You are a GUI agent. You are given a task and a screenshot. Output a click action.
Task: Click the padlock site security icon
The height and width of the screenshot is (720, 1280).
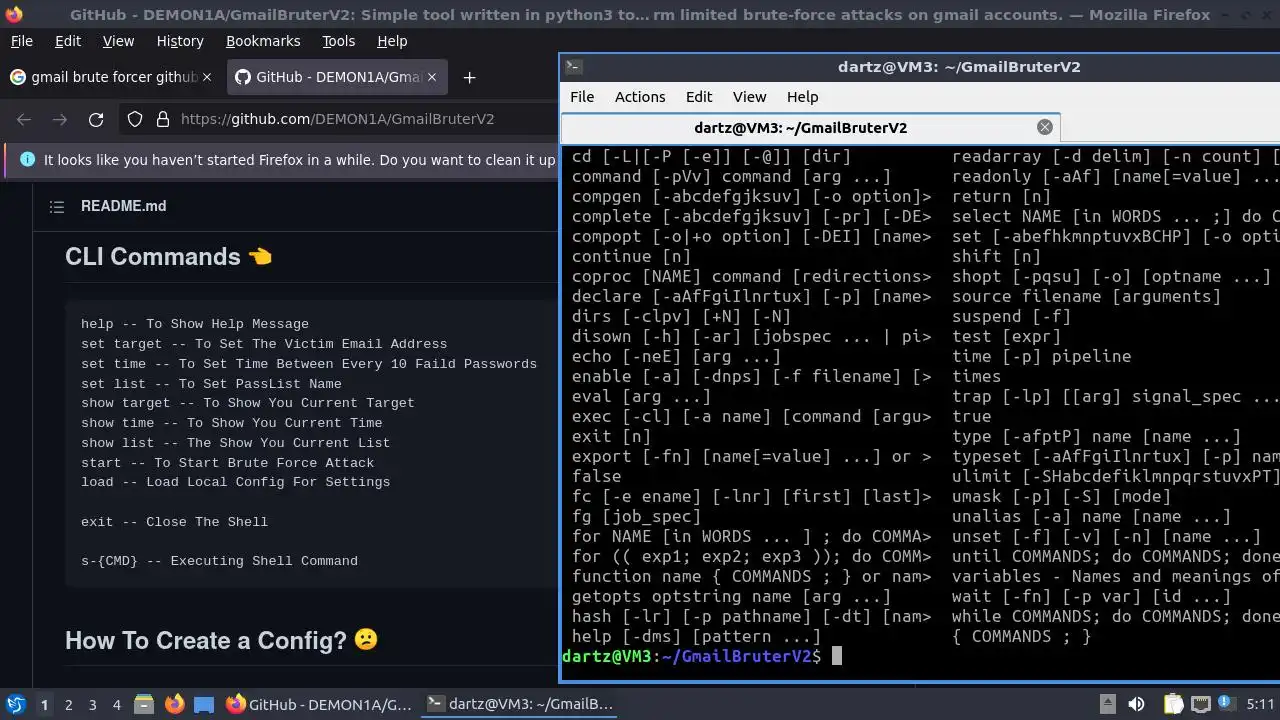(x=163, y=119)
